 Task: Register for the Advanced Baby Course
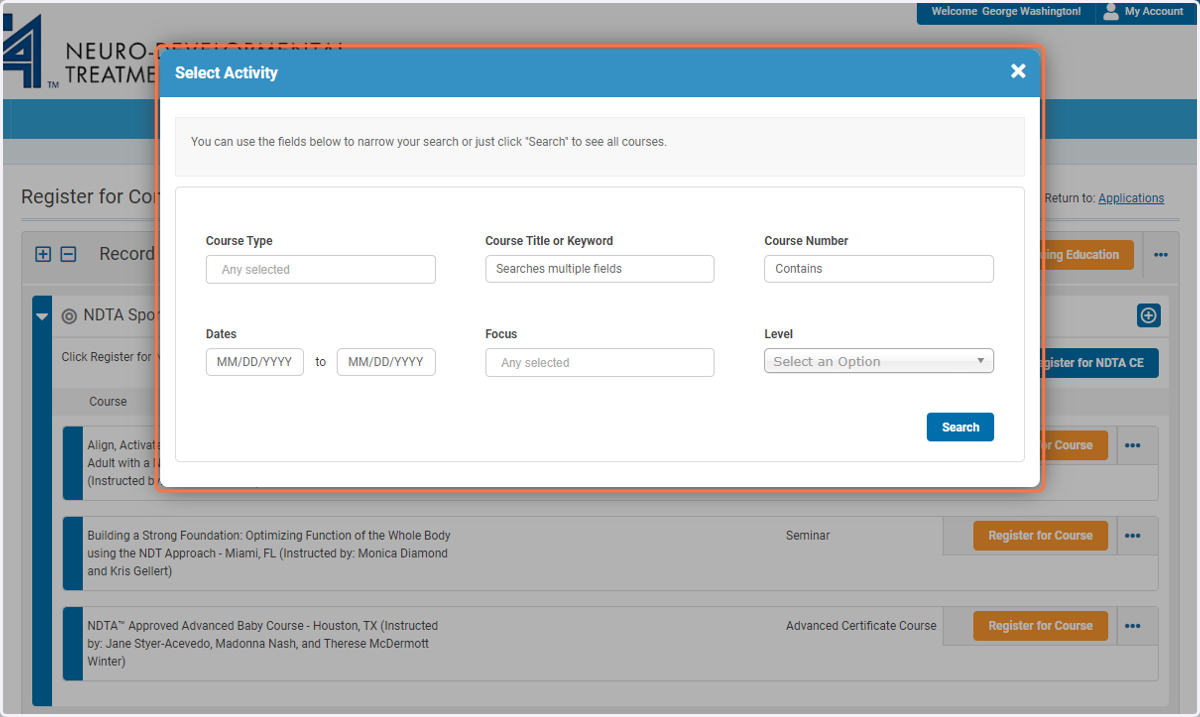[x=1040, y=626]
